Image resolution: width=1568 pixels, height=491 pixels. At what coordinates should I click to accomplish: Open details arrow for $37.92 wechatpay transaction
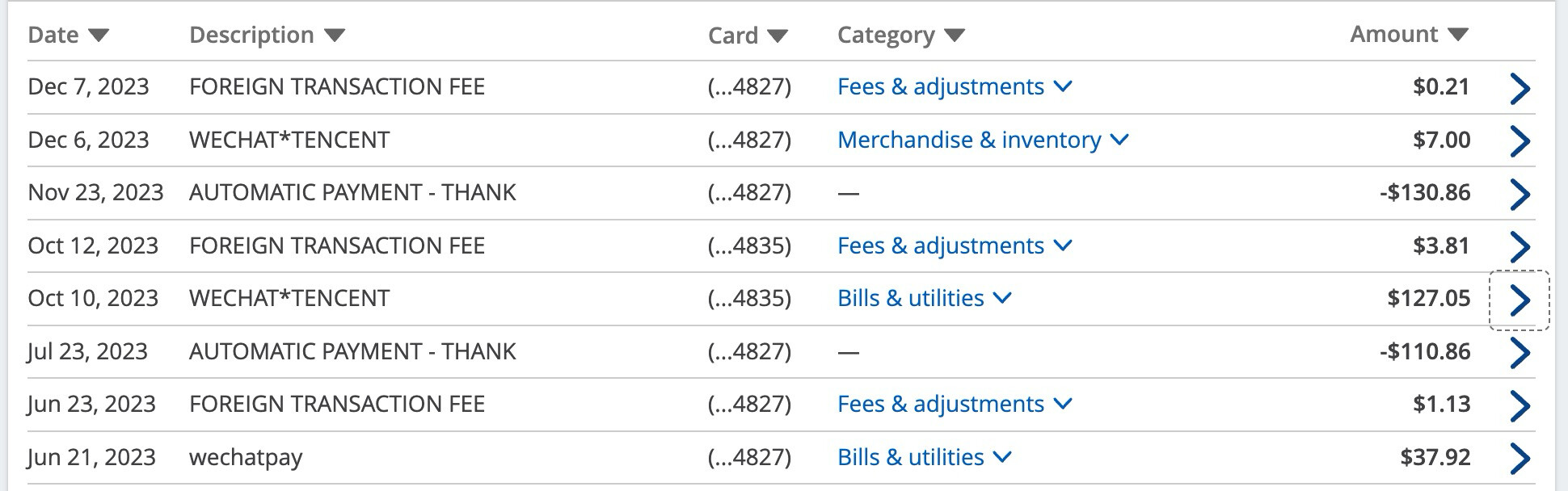point(1520,458)
